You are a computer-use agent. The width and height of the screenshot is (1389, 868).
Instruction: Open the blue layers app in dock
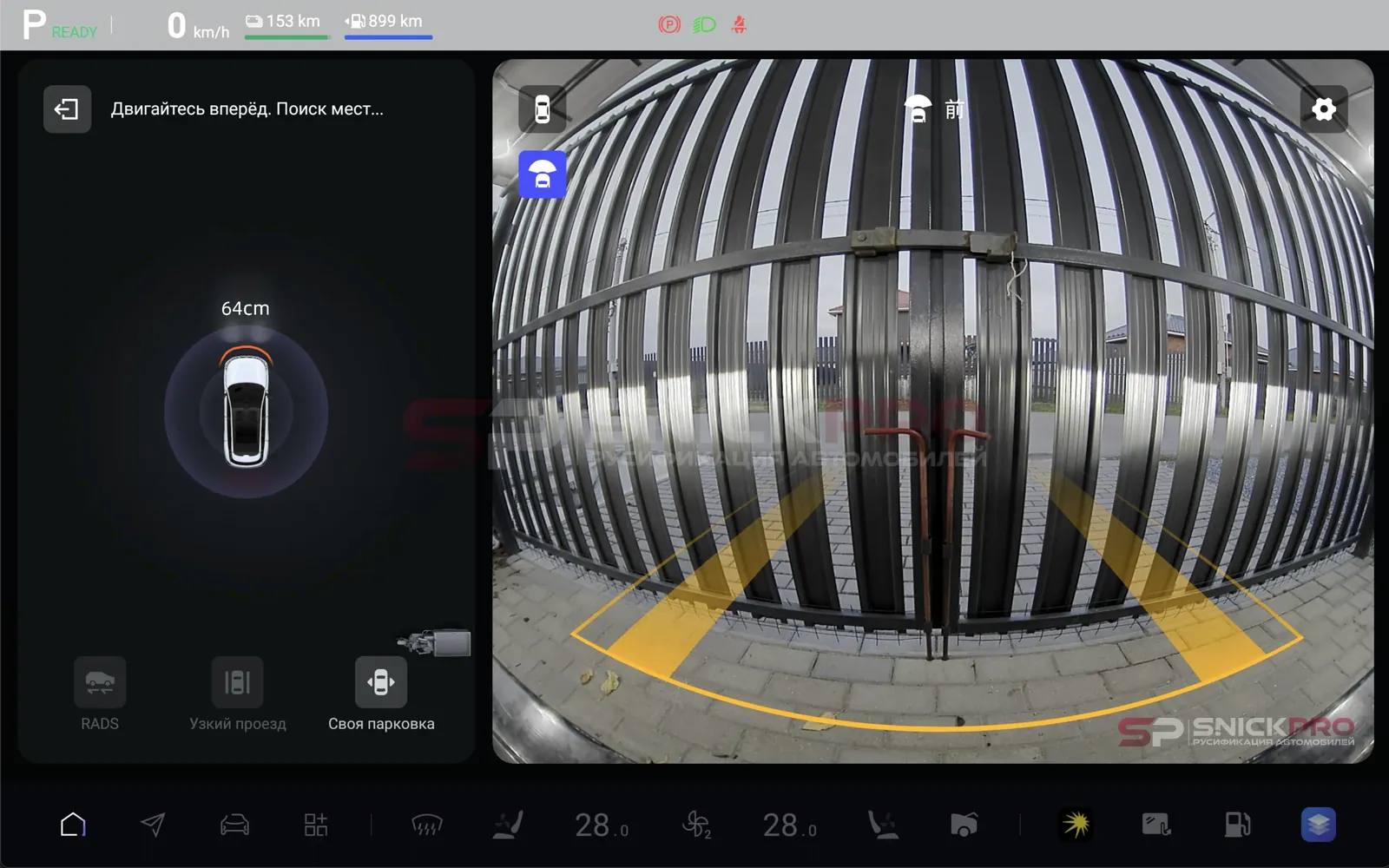[1318, 825]
